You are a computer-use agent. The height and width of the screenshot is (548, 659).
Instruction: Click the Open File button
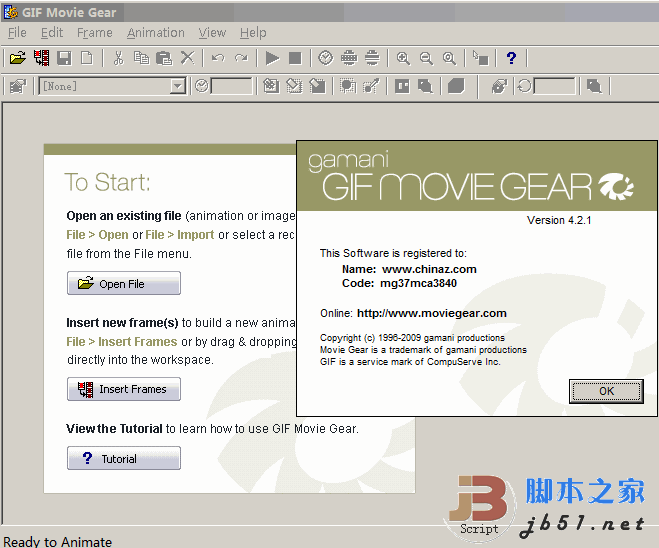coord(124,284)
